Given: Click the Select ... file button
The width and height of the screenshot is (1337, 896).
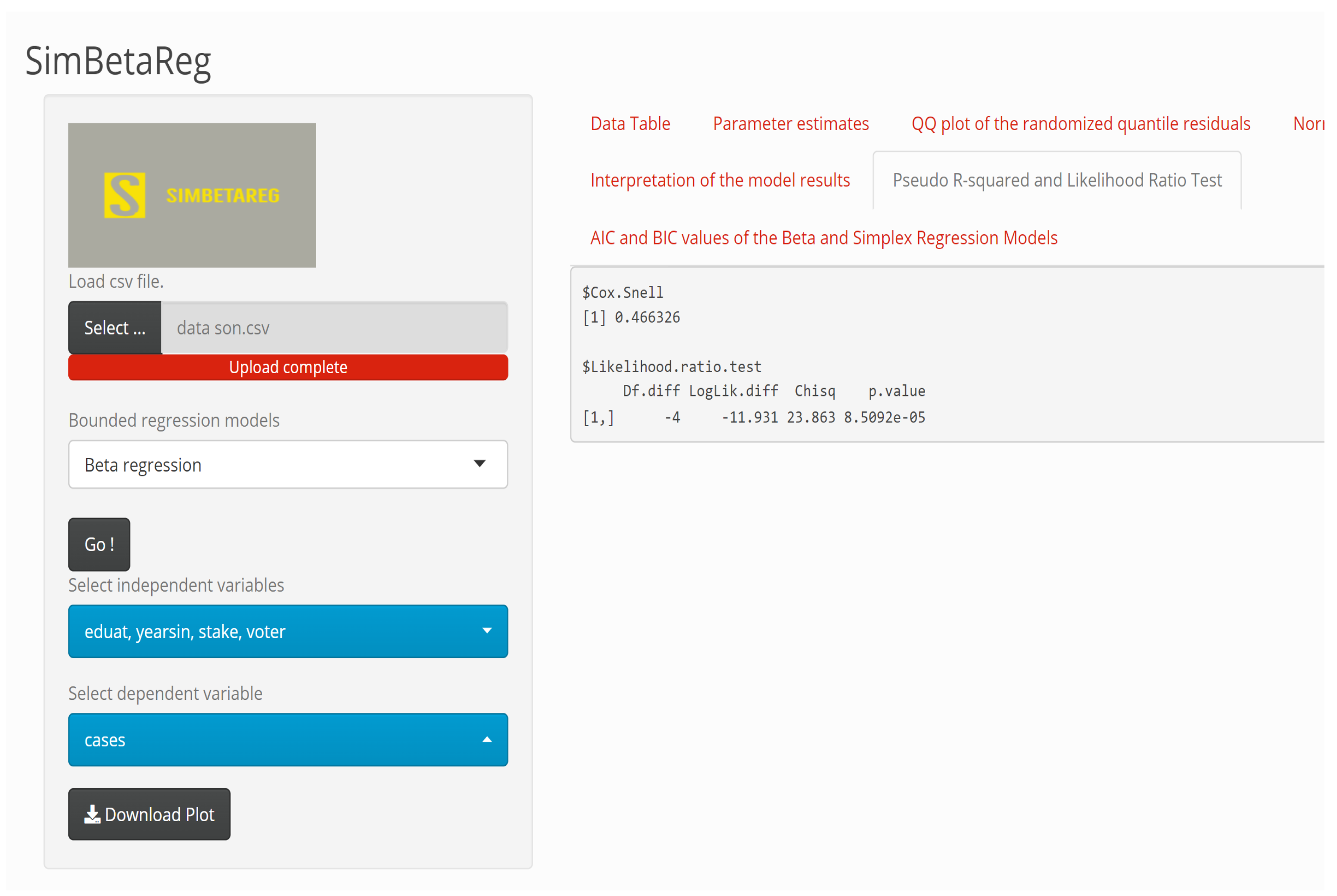Looking at the screenshot, I should point(115,328).
